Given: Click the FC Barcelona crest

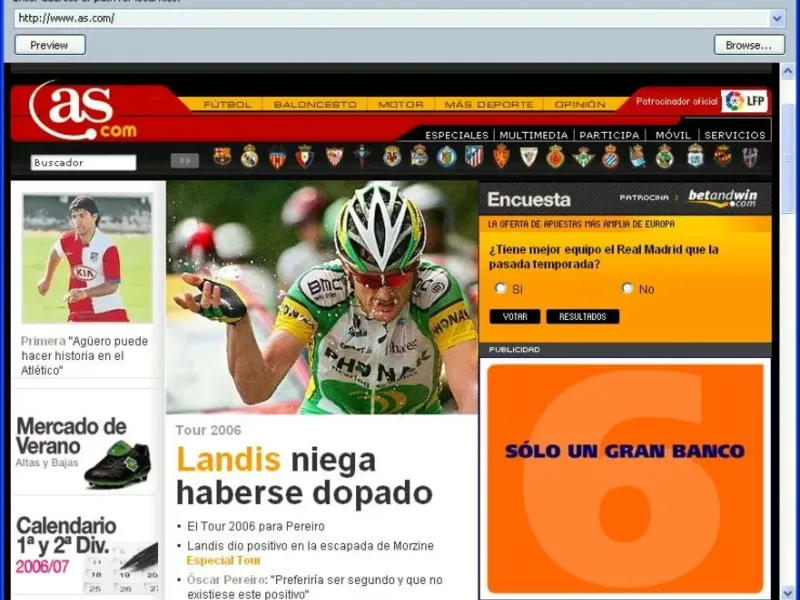Looking at the screenshot, I should tap(222, 156).
